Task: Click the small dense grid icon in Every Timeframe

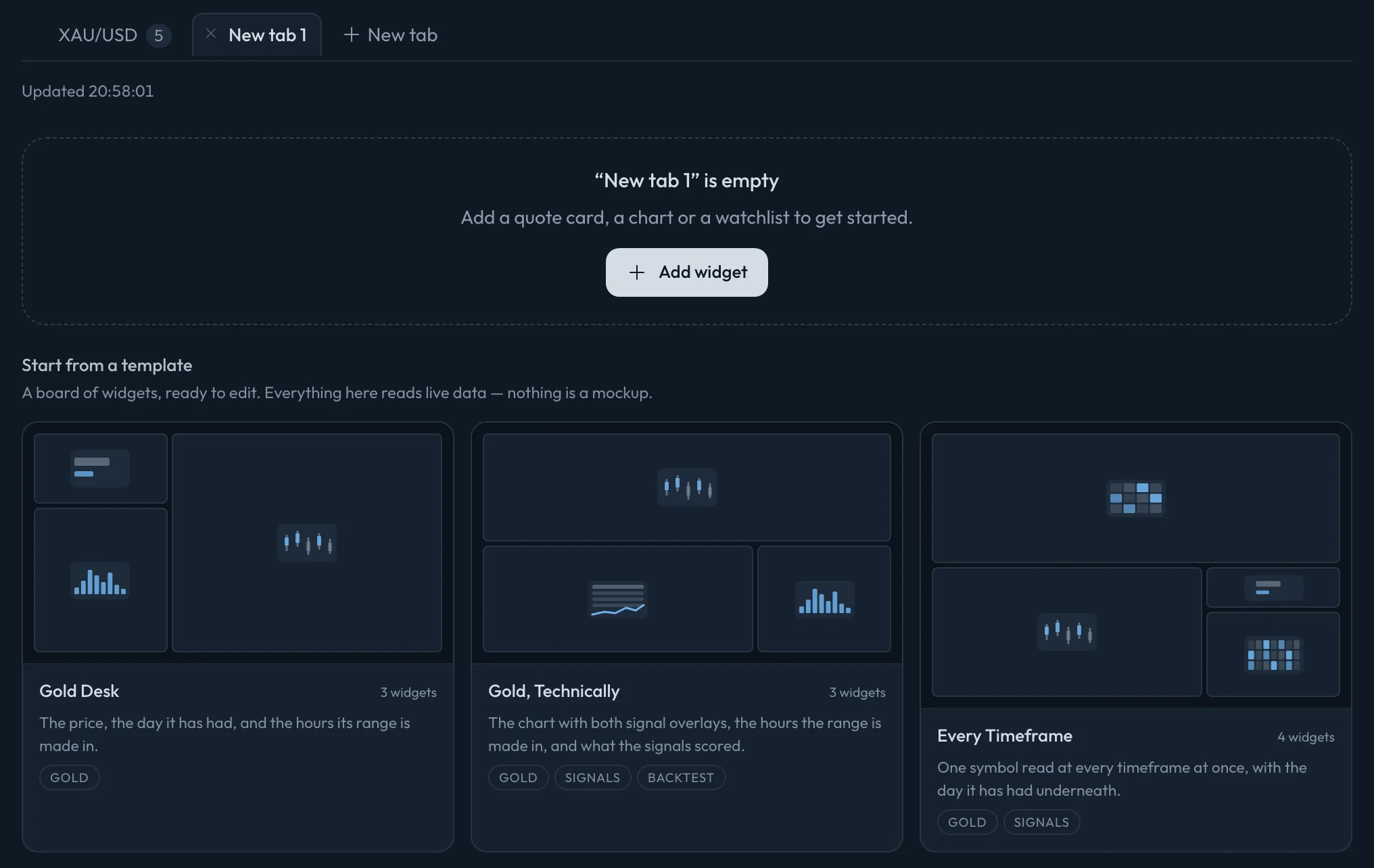Action: tap(1273, 654)
